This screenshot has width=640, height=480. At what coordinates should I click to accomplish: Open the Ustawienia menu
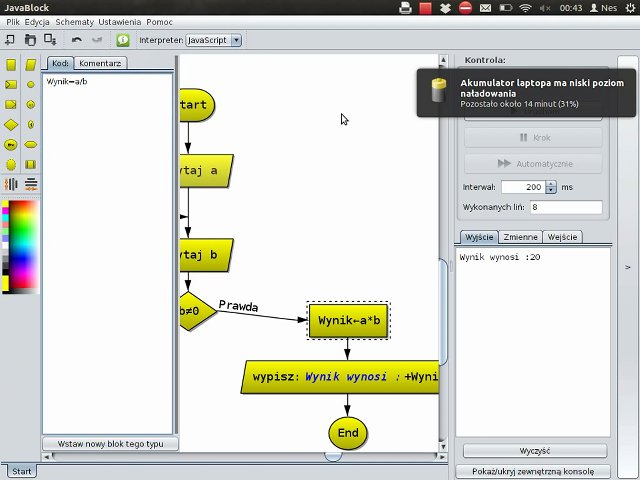pos(120,22)
